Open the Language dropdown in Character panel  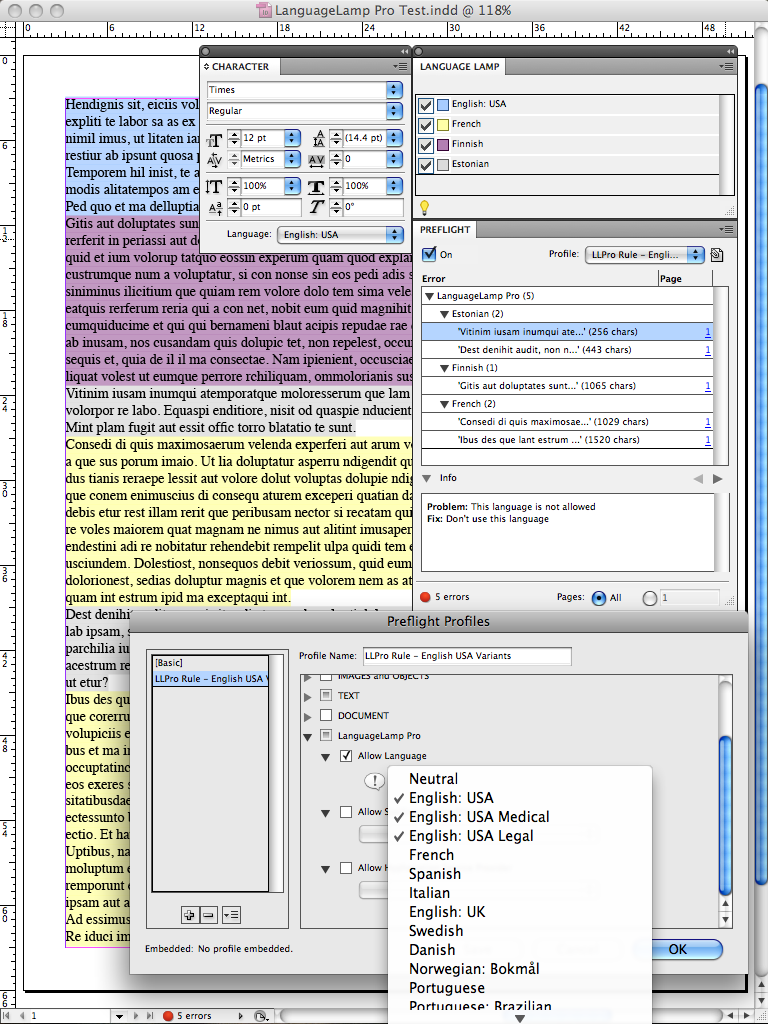340,235
